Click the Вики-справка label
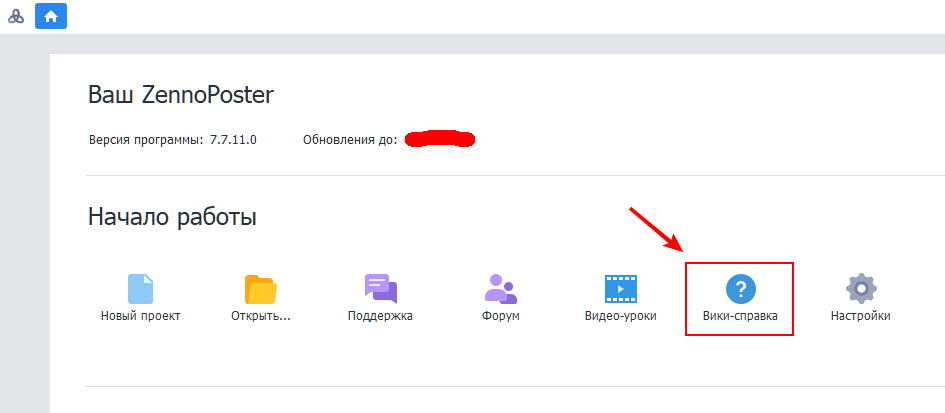Screen dimensions: 945x413 (740, 316)
